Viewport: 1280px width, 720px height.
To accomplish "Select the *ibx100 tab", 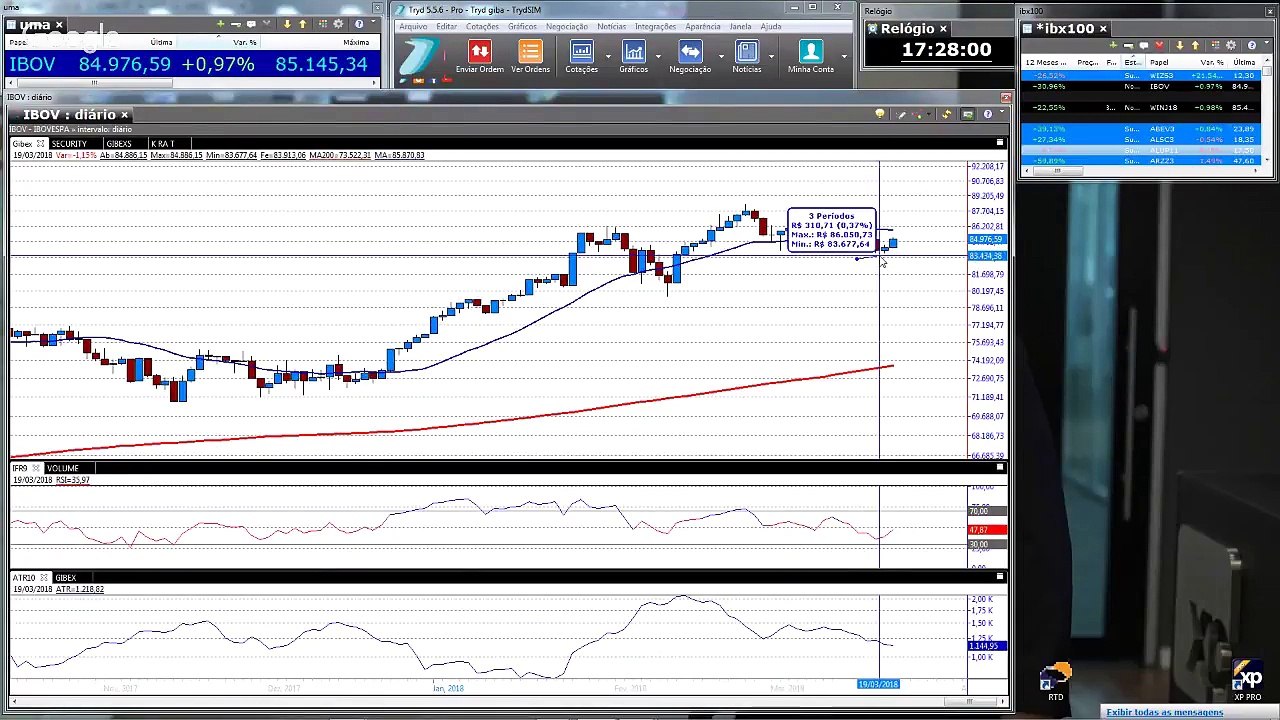I will coord(1067,29).
